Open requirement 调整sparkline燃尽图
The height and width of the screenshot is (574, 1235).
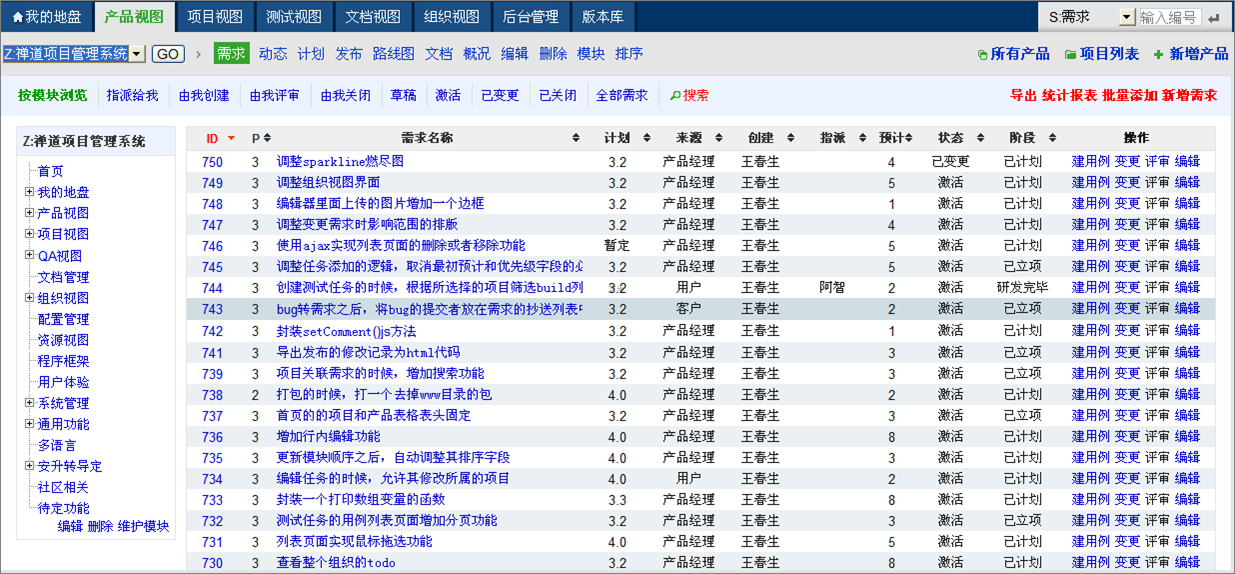point(340,162)
